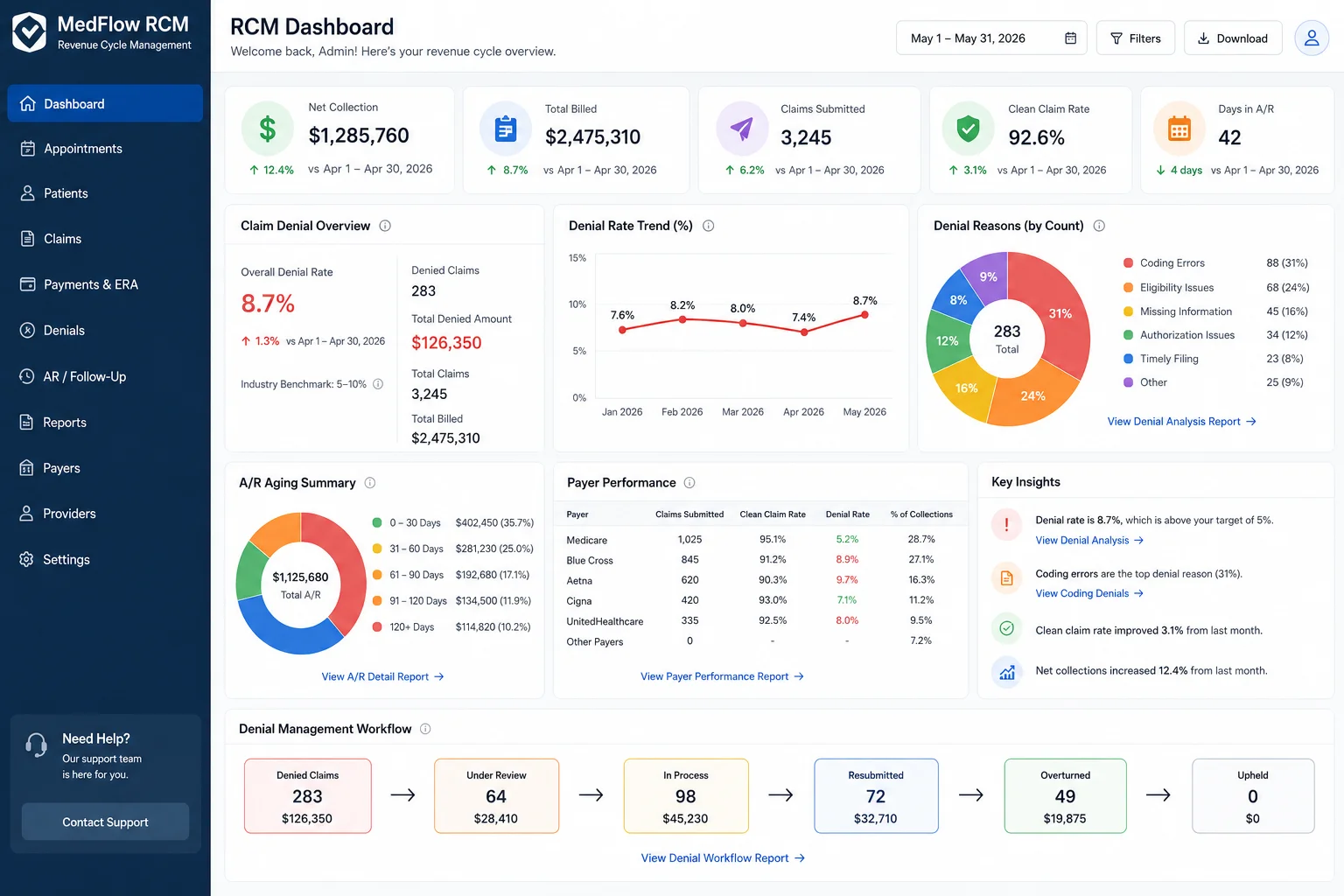1344x896 pixels.
Task: Click Cigna's 7.1% denial rate value
Action: pos(847,600)
